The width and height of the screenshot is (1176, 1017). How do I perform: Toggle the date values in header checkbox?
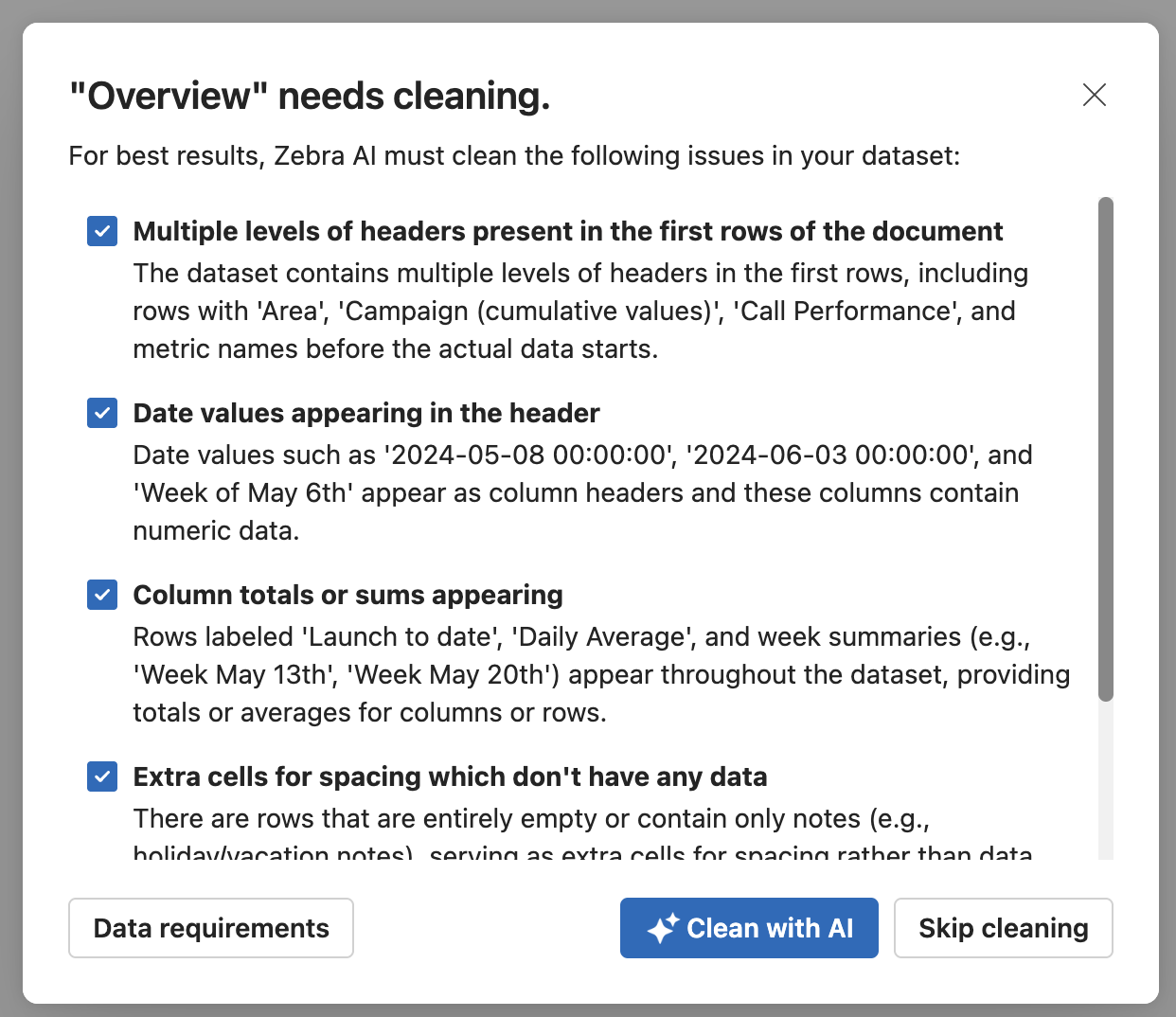tap(102, 413)
